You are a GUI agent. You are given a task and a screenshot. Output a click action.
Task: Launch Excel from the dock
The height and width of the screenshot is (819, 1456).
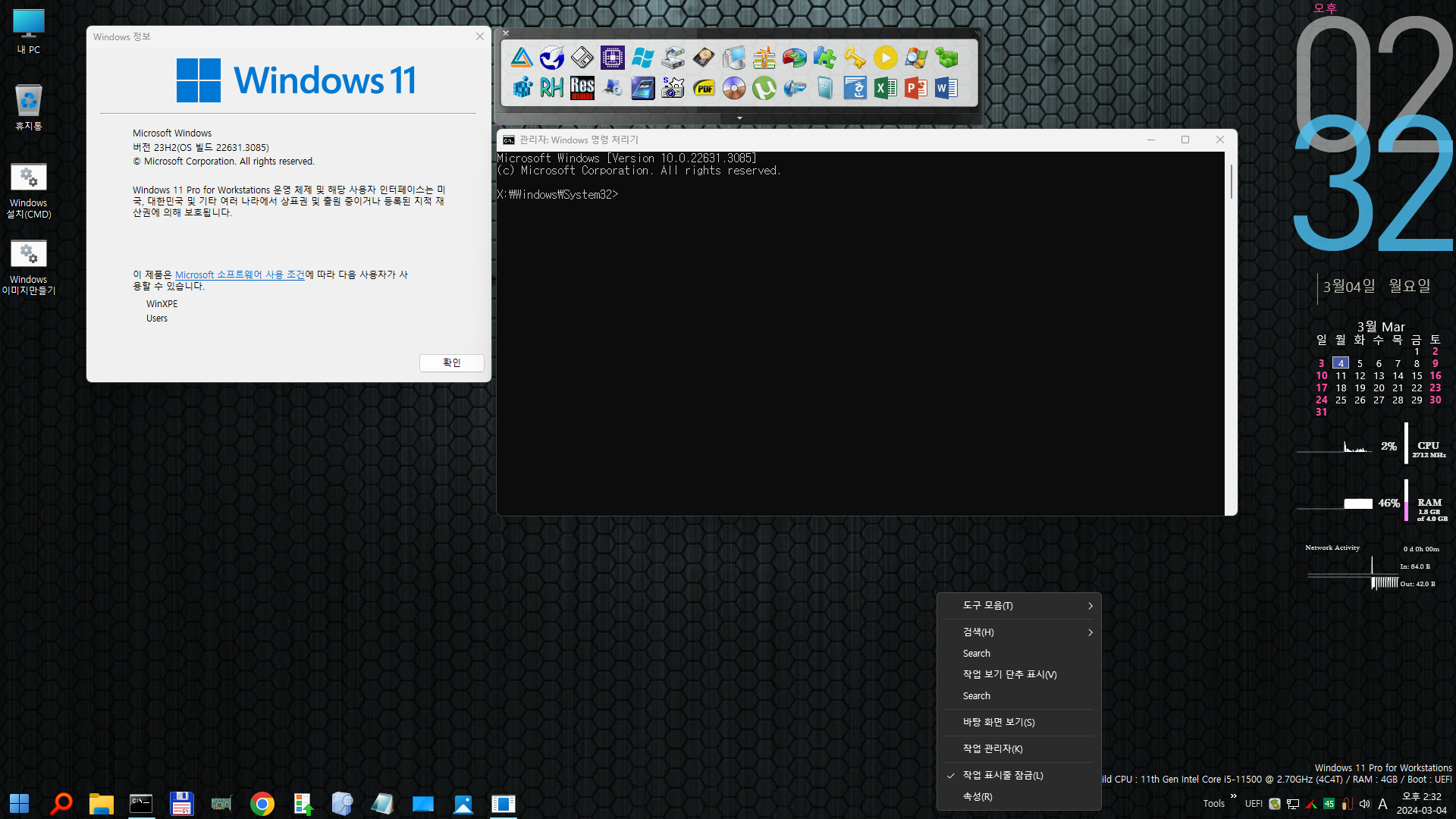[x=885, y=88]
